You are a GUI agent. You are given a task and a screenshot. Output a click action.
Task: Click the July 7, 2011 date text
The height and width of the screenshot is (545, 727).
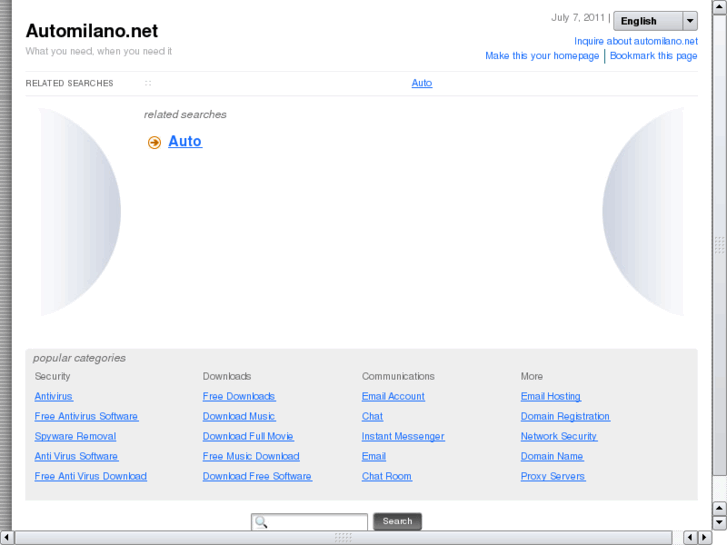[578, 18]
